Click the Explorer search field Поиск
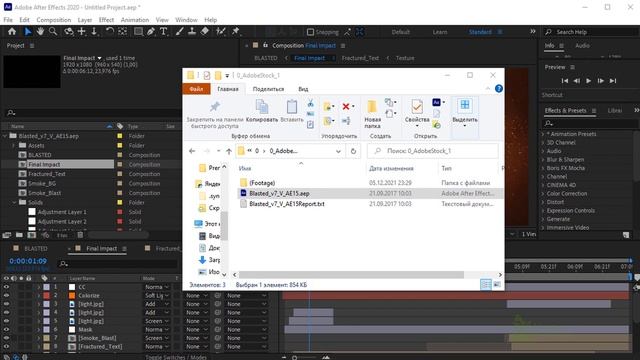 click(x=433, y=151)
